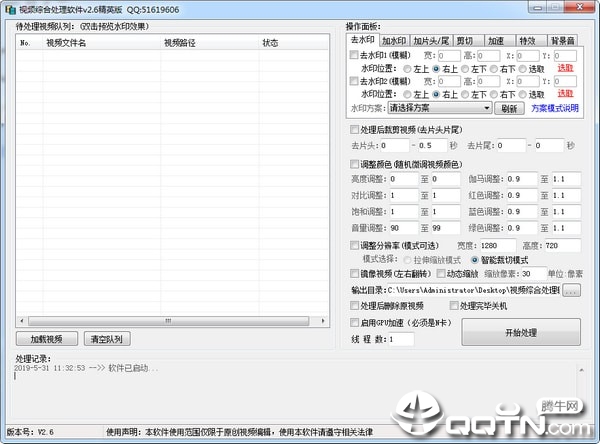
Task: Open the 背景音 tab
Action: (562, 41)
